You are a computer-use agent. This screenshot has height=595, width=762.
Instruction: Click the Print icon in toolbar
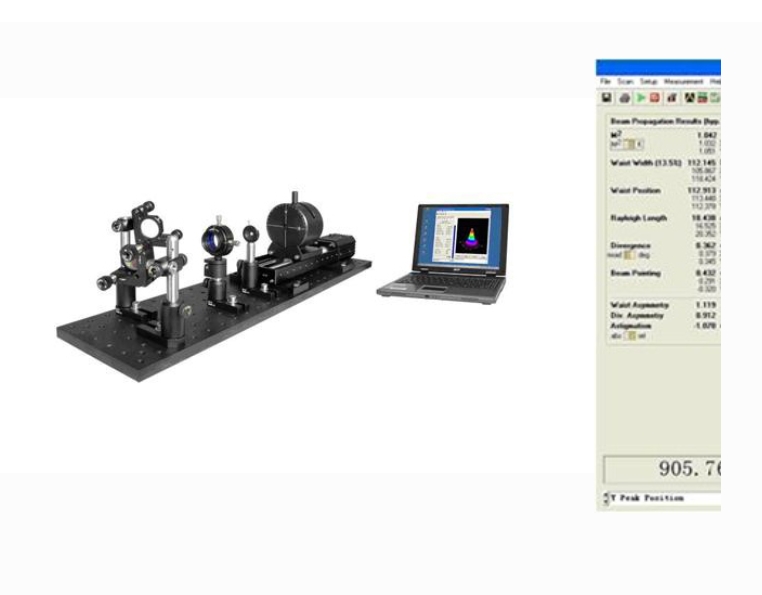pyautogui.click(x=624, y=98)
